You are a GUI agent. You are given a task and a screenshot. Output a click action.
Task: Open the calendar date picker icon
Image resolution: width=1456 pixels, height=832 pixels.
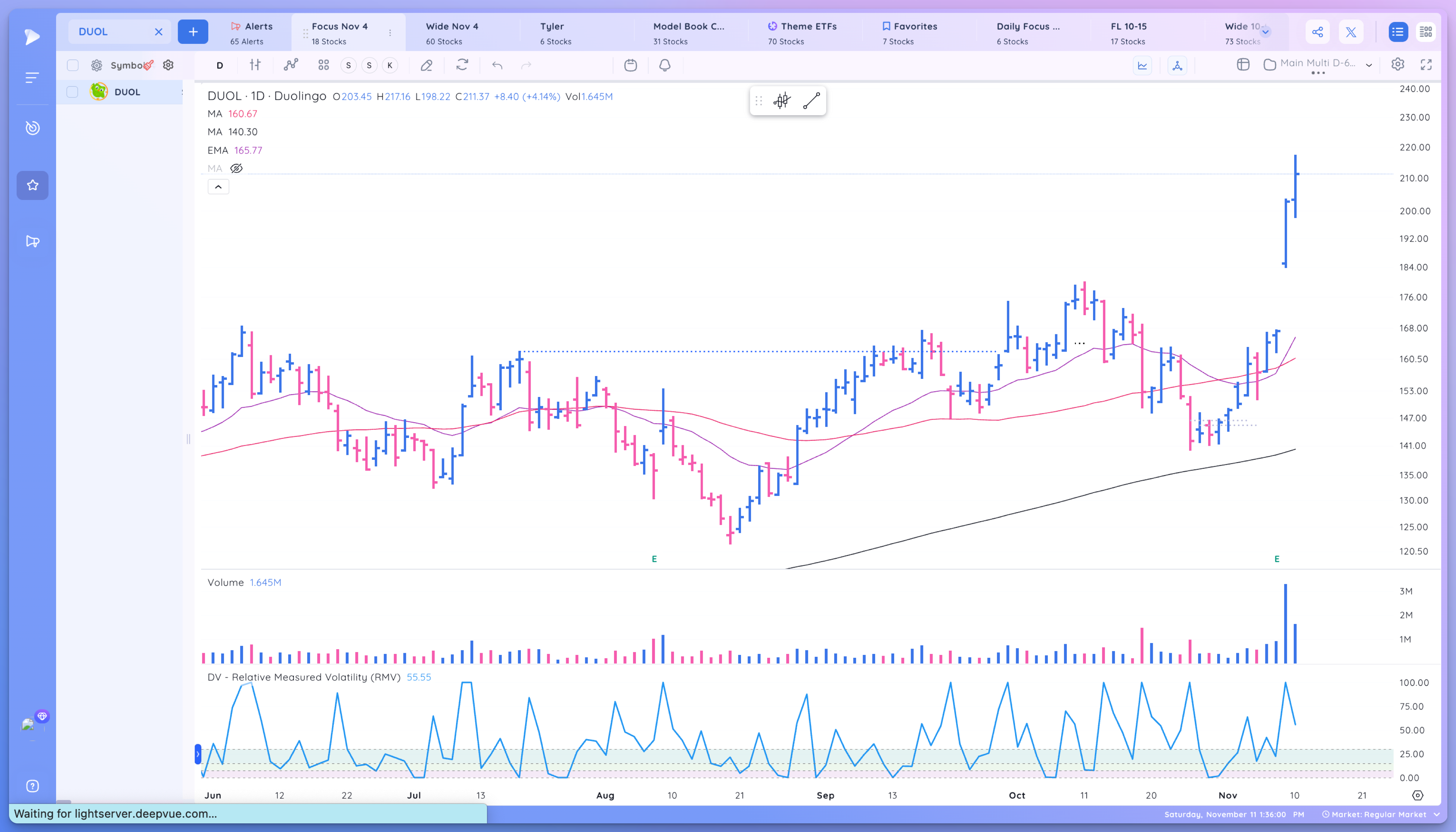[631, 65]
